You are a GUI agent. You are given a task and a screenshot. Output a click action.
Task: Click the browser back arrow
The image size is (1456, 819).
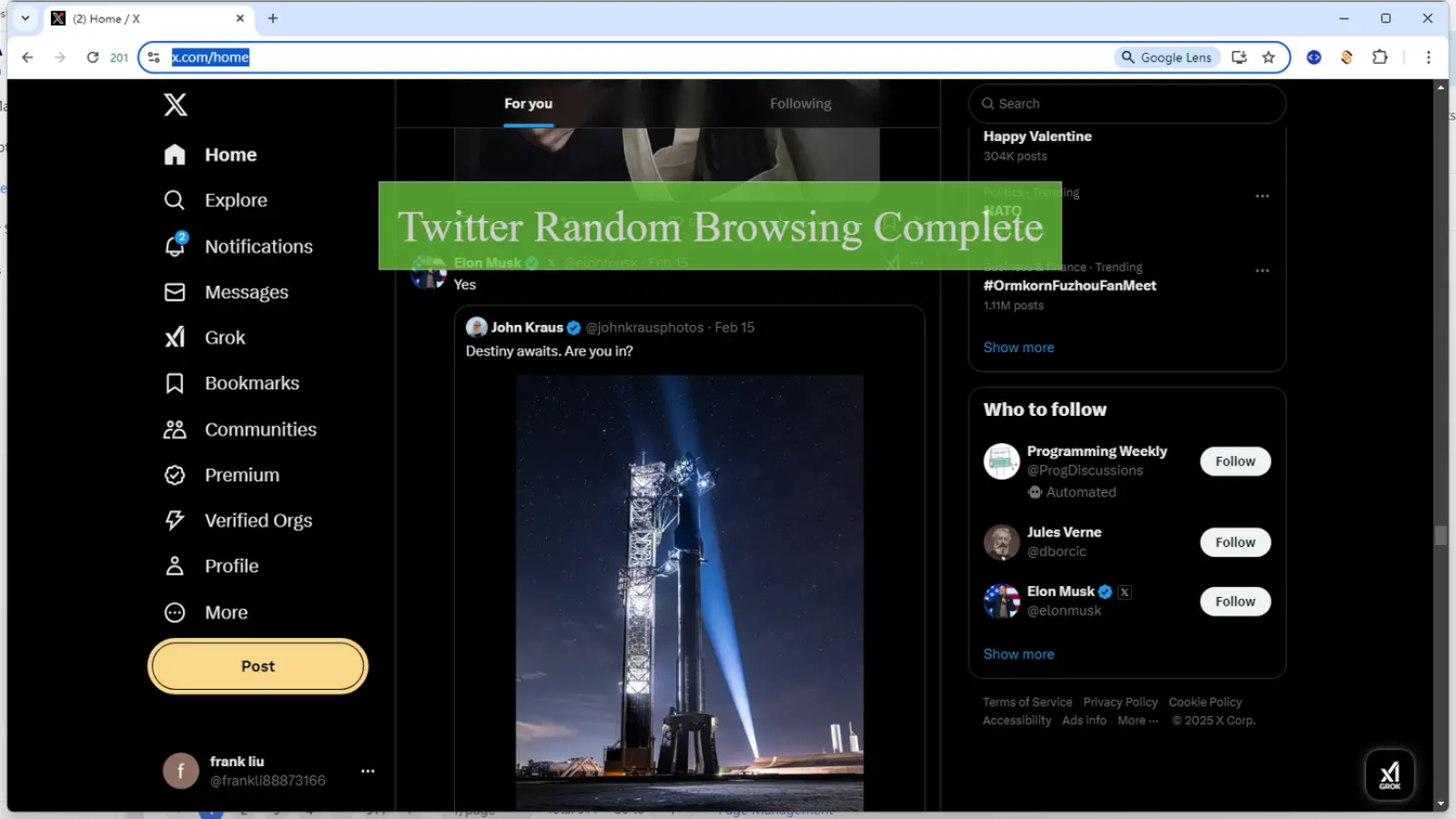coord(27,57)
